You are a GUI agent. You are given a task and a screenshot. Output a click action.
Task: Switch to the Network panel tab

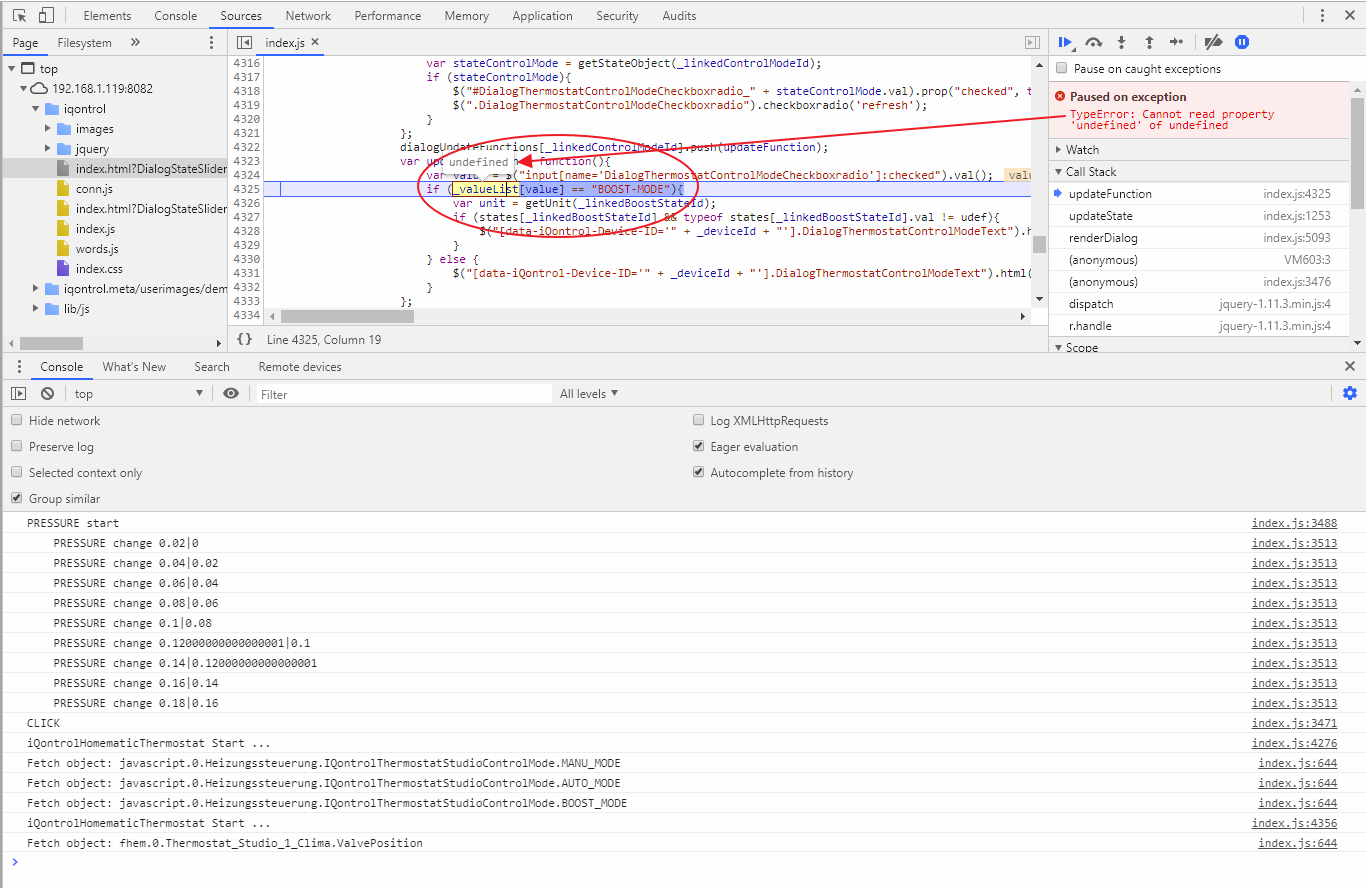click(308, 16)
